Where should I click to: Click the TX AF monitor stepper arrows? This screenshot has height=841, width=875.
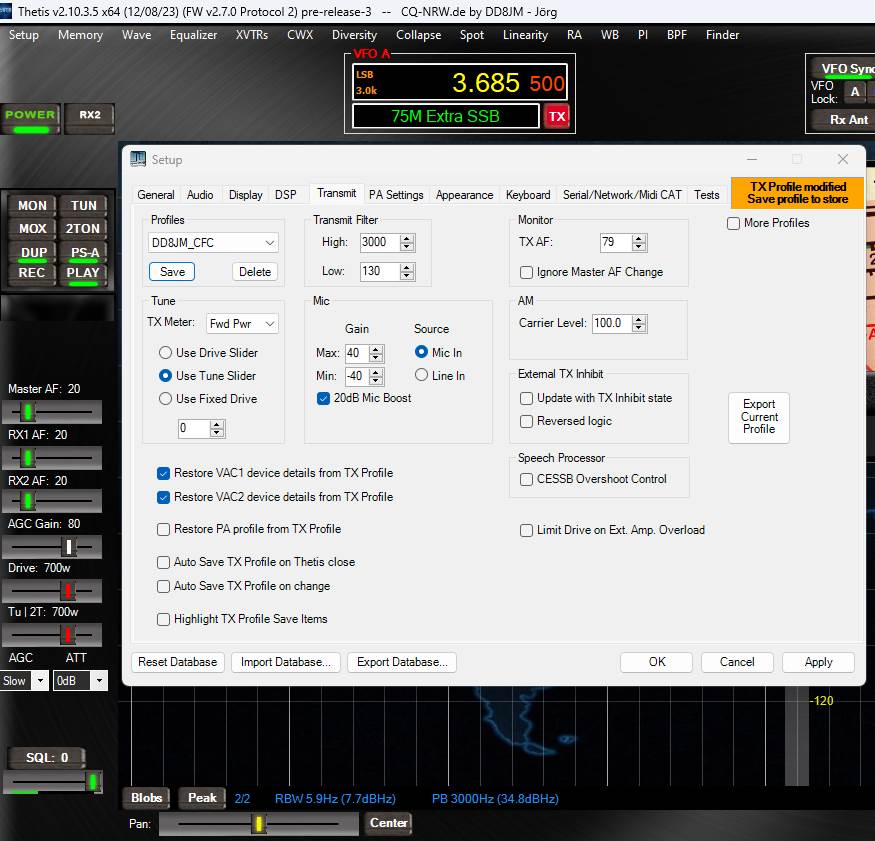pos(640,242)
